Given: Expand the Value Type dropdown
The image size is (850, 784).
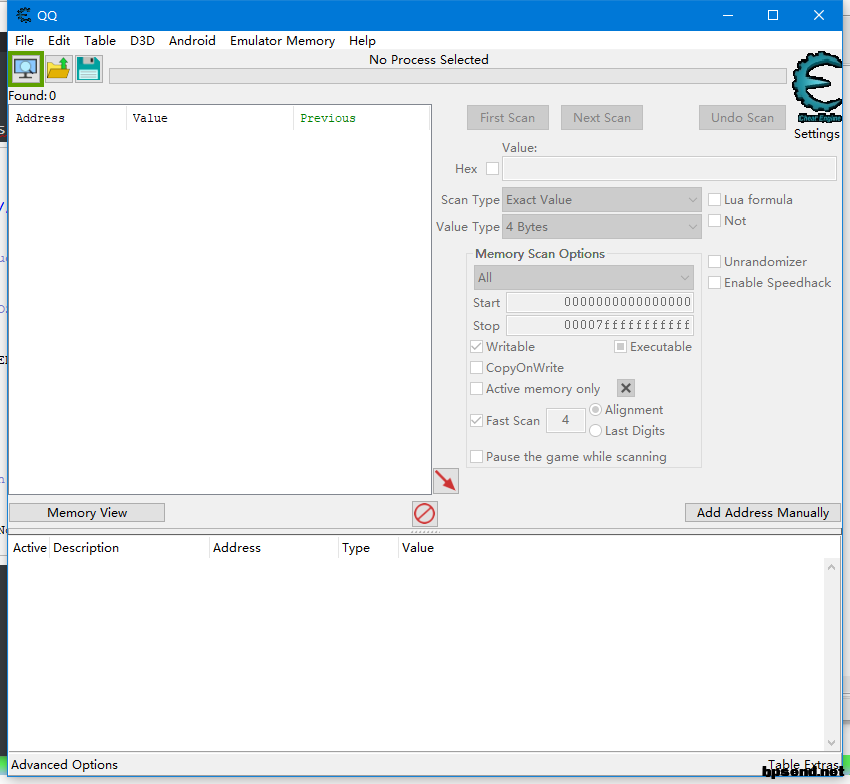Looking at the screenshot, I should (x=601, y=227).
